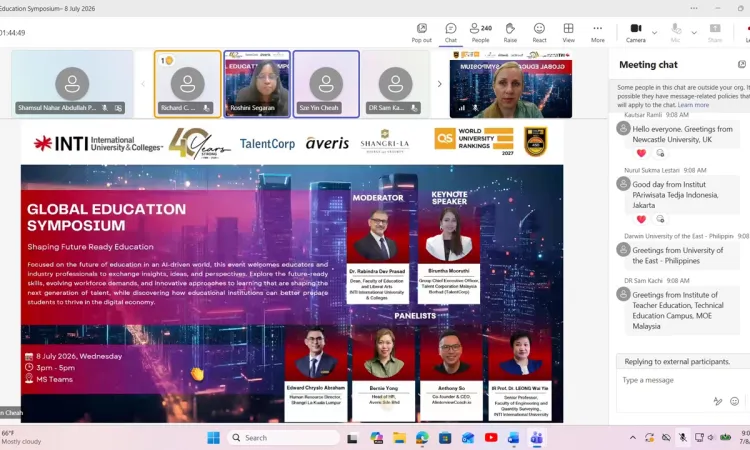
Task: Toggle heart reaction on Kautsar Ramli's message
Action: (x=641, y=153)
